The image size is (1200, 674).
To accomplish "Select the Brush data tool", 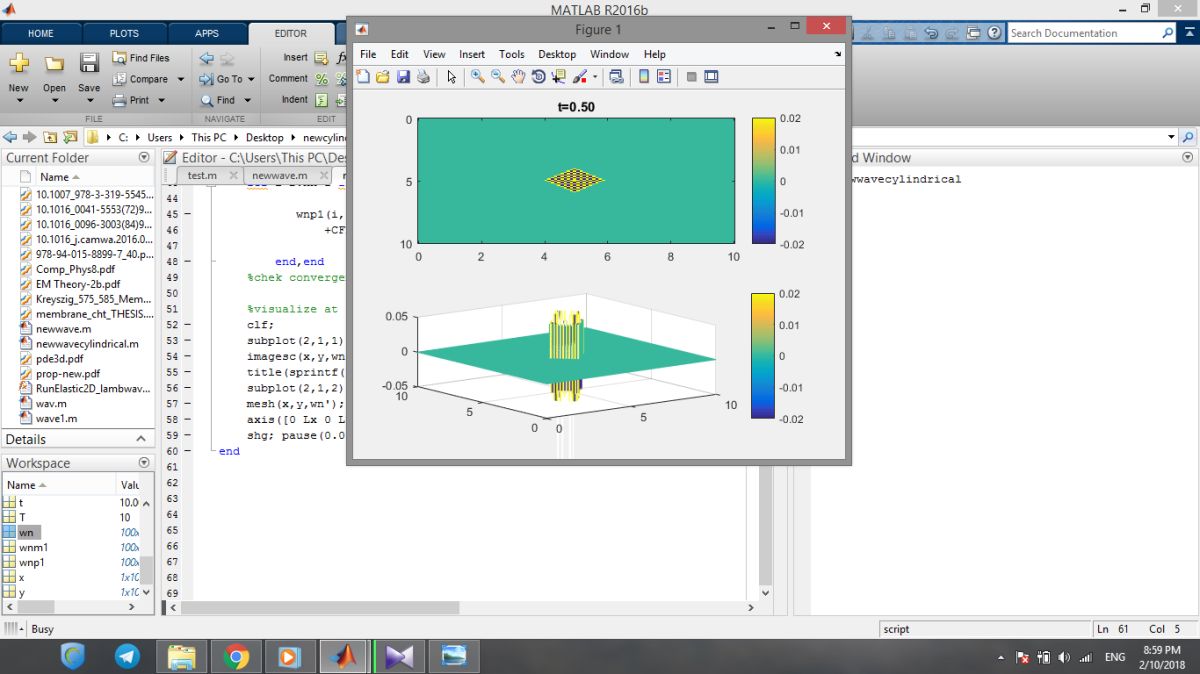I will pyautogui.click(x=579, y=77).
